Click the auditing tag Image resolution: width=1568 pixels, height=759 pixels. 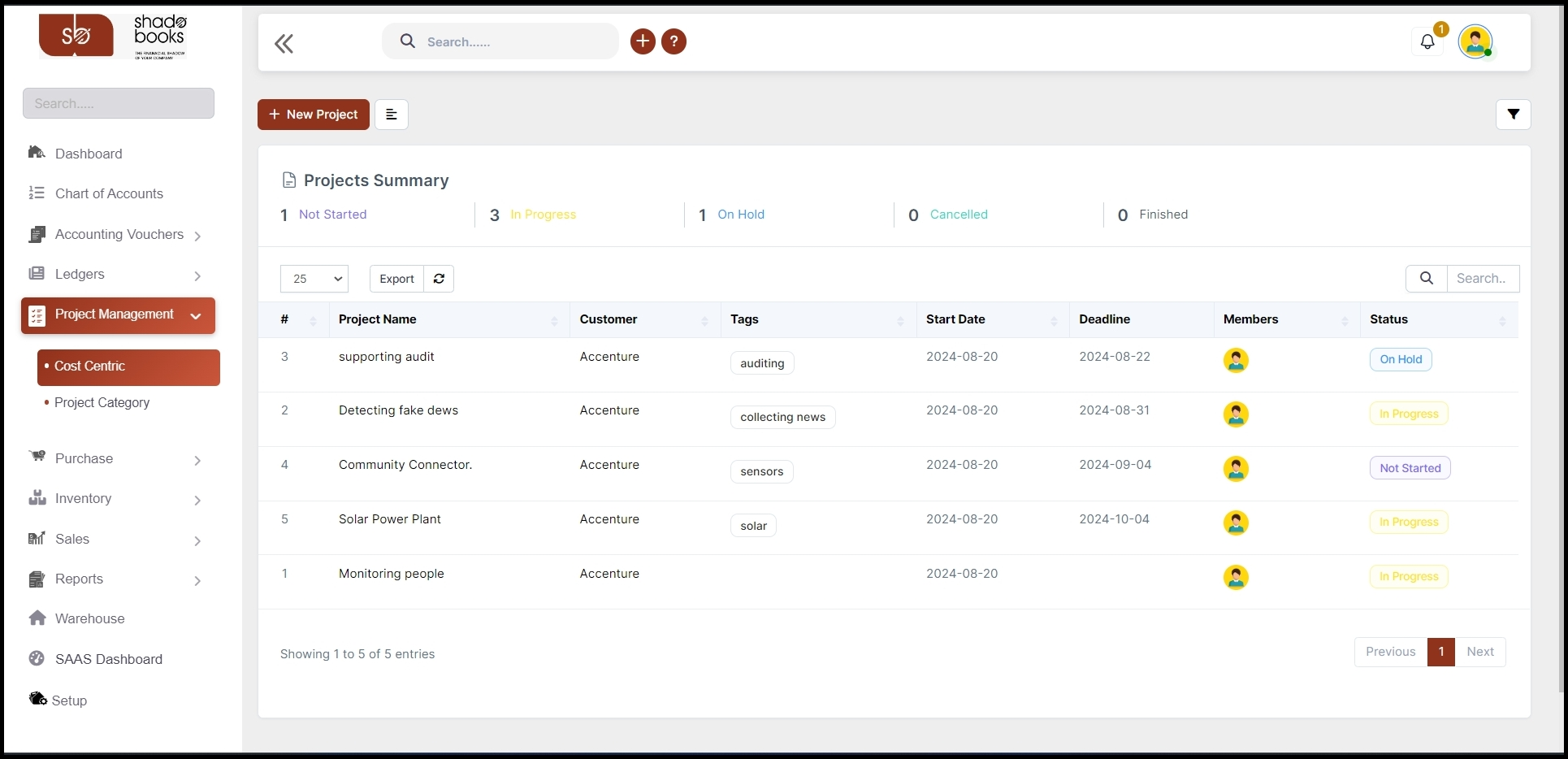[x=762, y=363]
